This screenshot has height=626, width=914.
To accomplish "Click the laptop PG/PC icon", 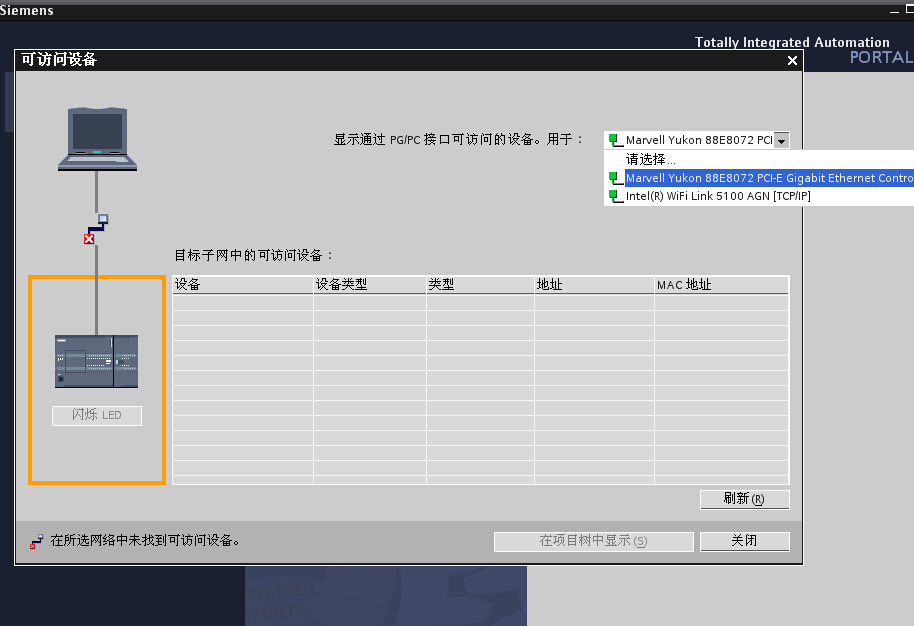I will point(96,137).
